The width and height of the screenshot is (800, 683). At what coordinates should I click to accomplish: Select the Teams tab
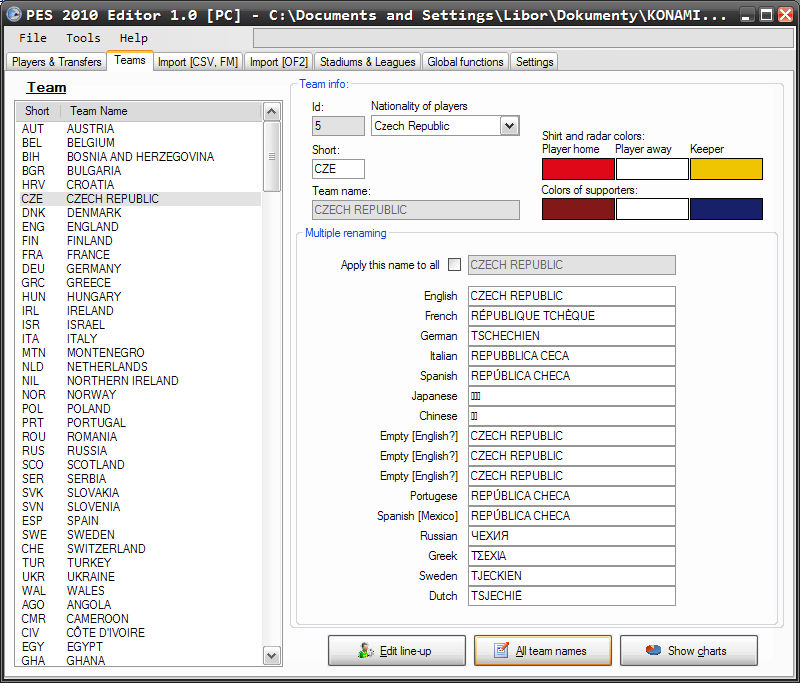130,60
